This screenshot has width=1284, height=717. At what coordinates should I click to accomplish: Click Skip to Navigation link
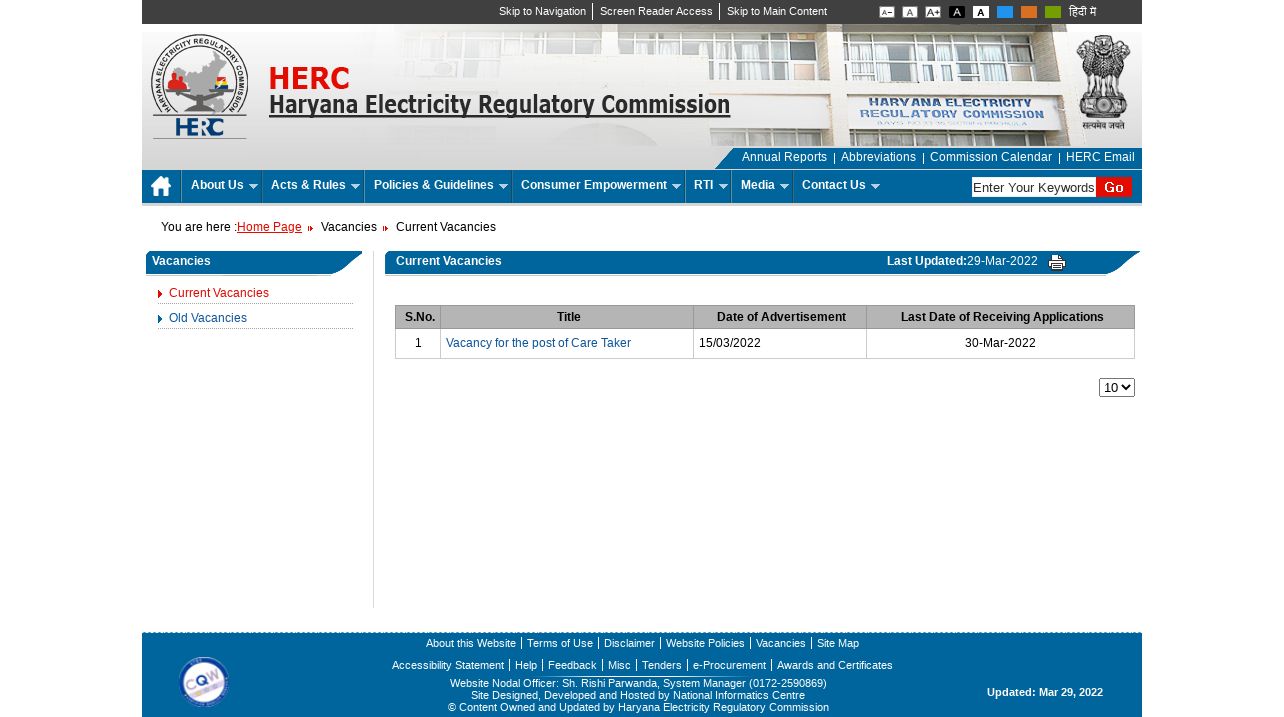[x=542, y=11]
